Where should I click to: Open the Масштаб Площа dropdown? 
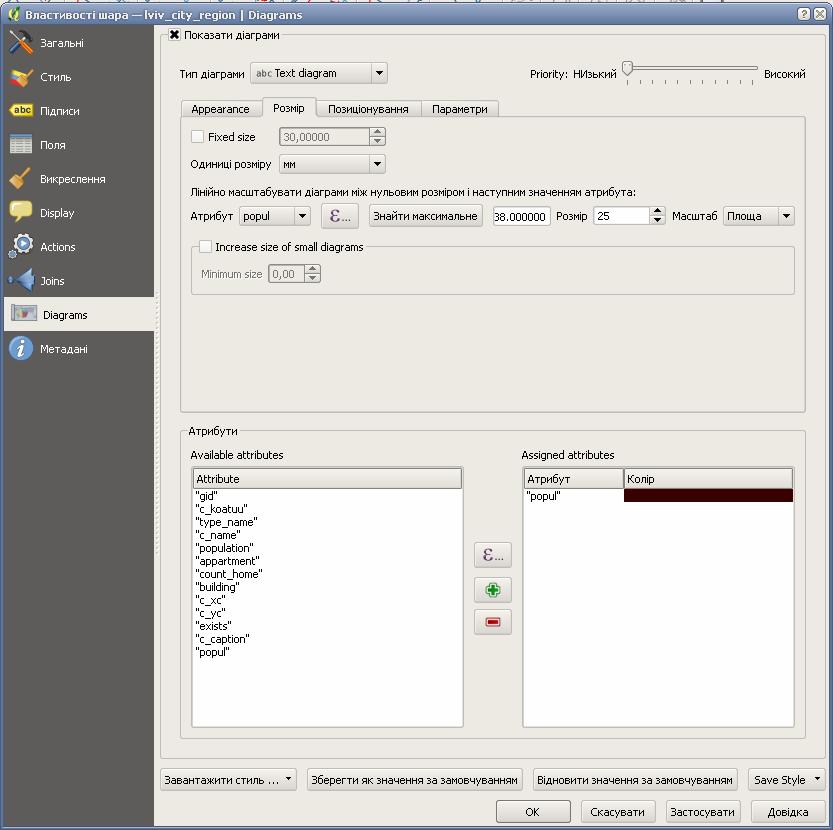click(x=758, y=216)
